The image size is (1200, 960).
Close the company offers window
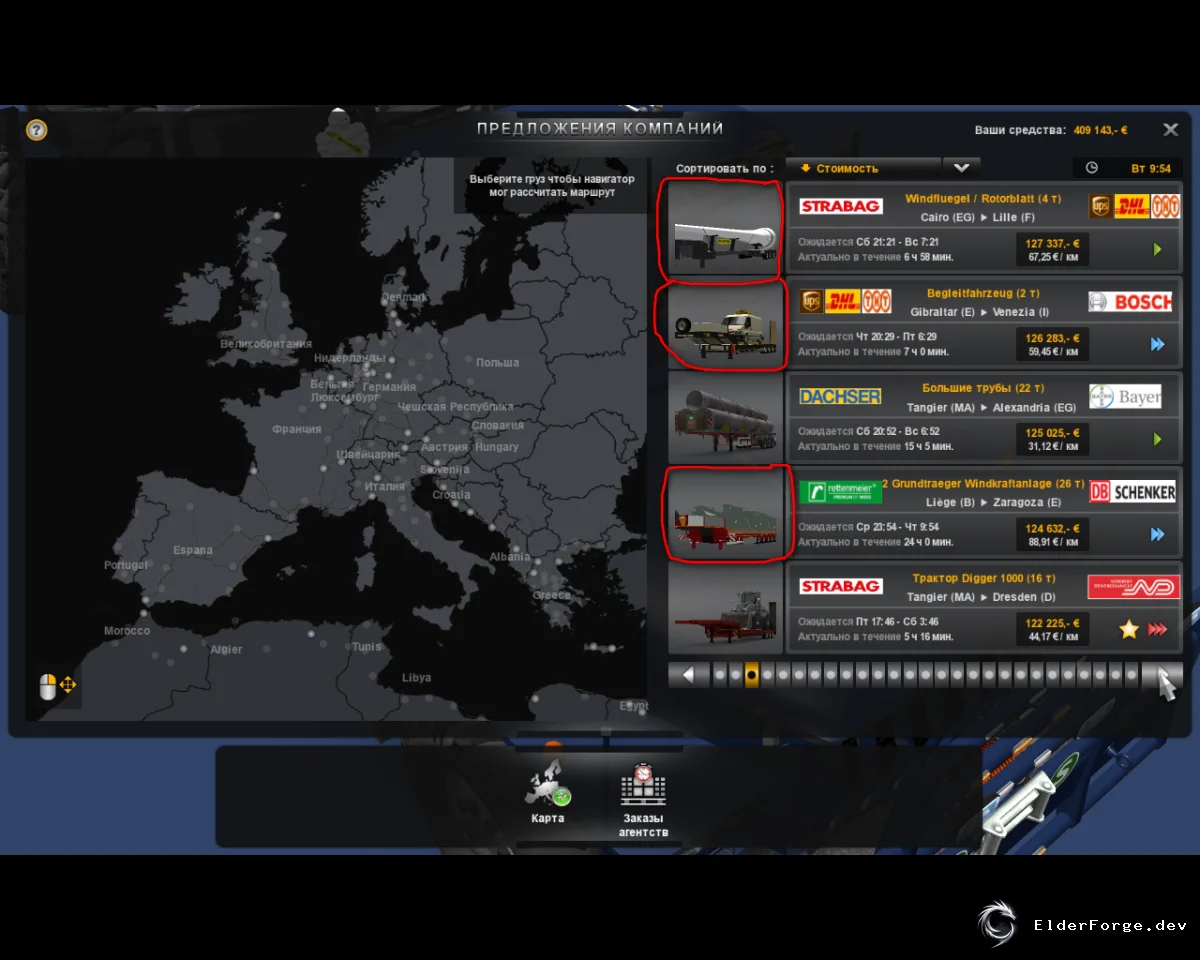point(1170,129)
